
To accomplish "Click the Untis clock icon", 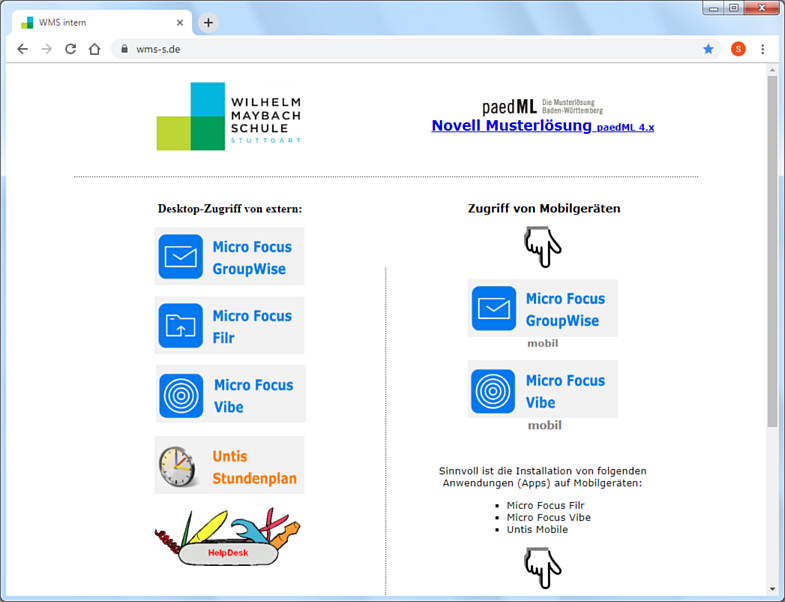I will coord(177,466).
